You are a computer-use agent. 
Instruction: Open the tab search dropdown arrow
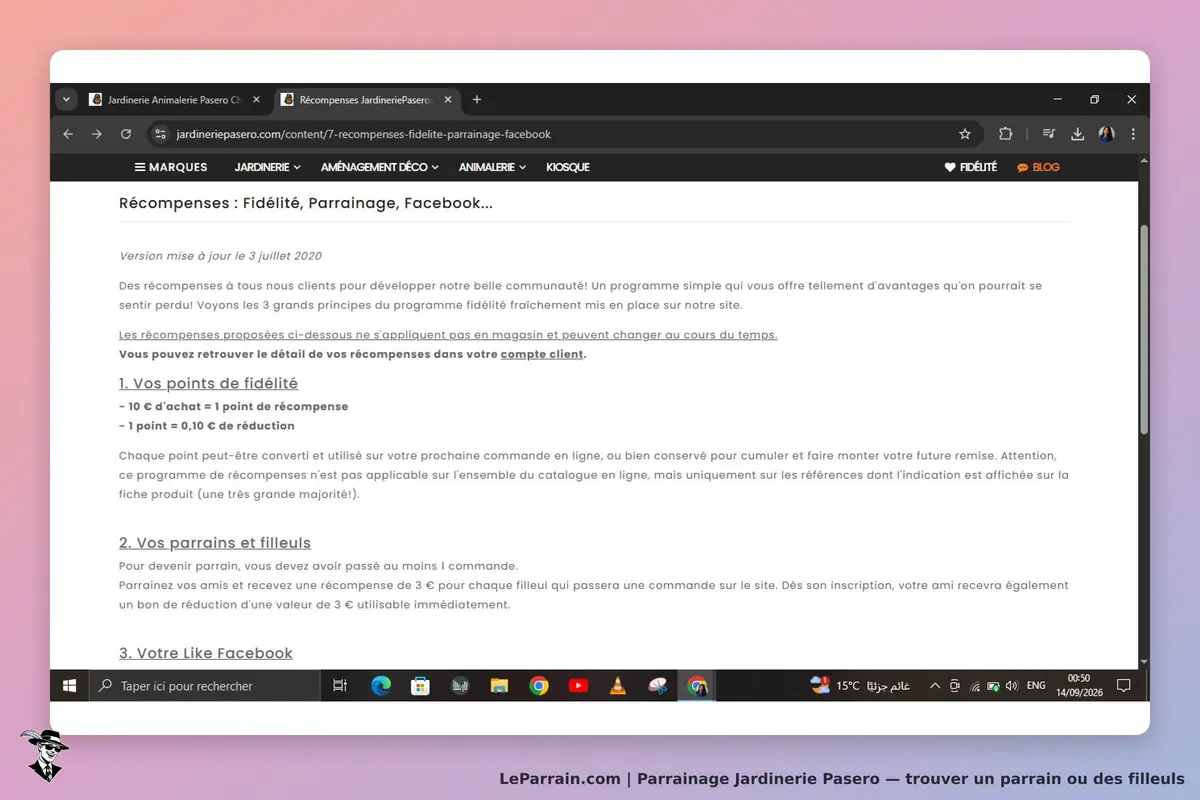66,100
